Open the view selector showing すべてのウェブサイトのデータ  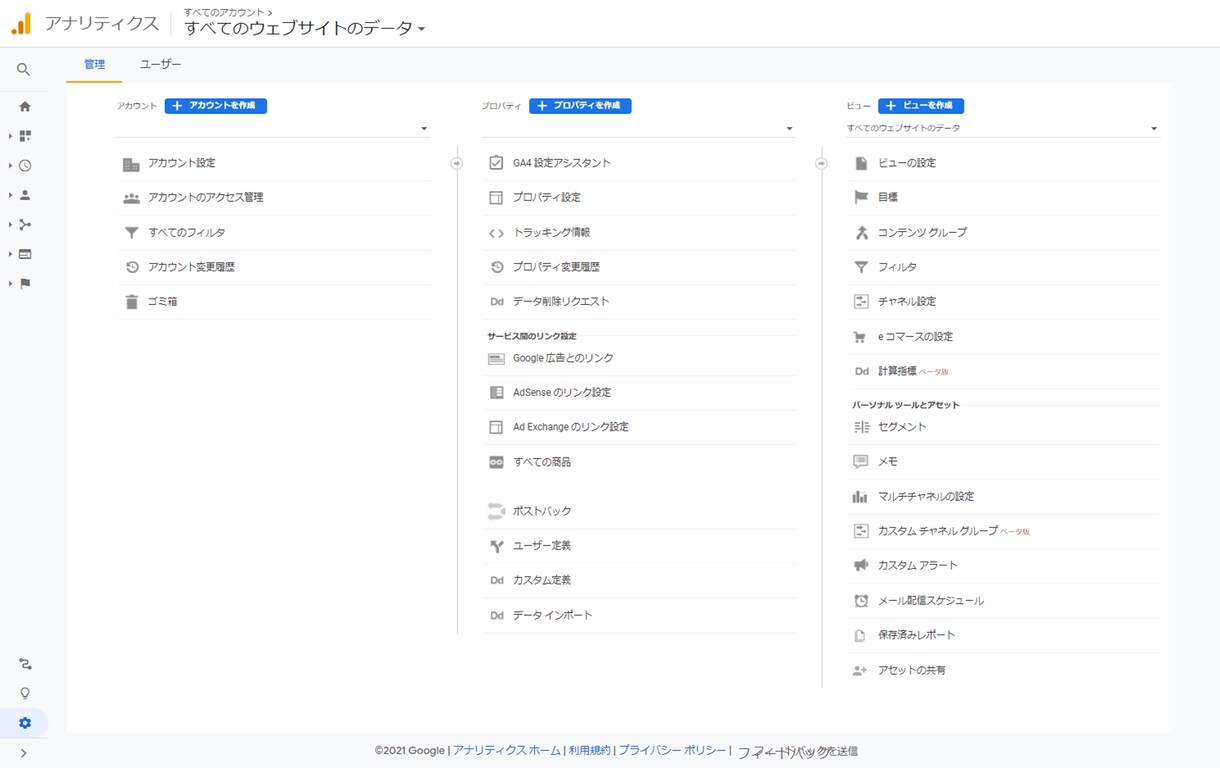click(x=1003, y=128)
